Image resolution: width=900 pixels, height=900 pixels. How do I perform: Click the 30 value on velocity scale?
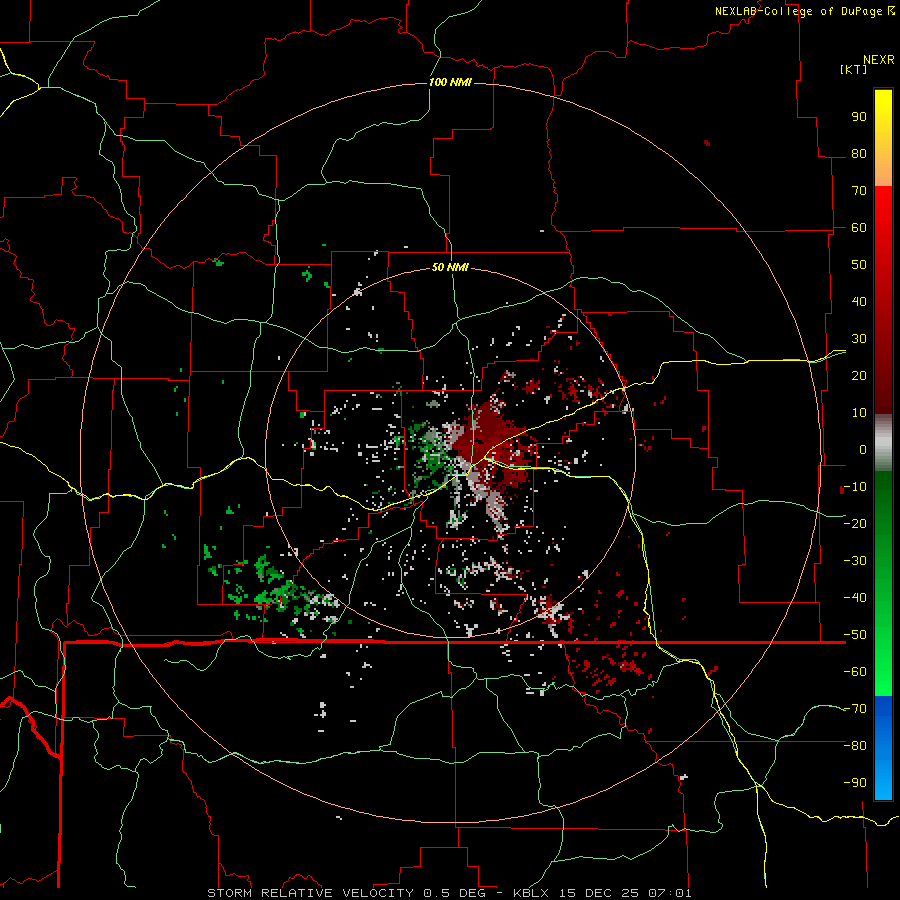tap(859, 339)
